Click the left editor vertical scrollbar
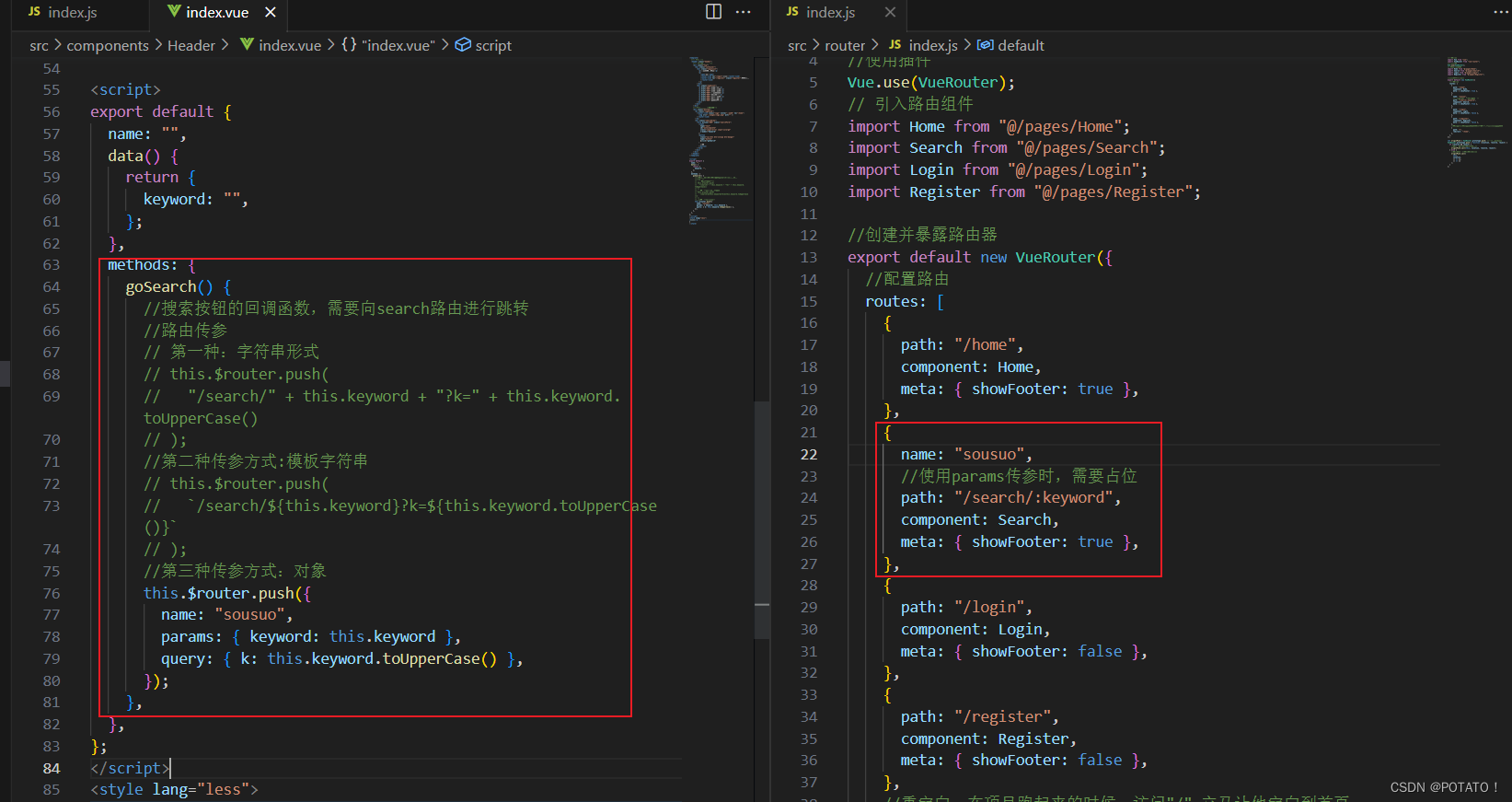This screenshot has height=802, width=1512. [762, 520]
